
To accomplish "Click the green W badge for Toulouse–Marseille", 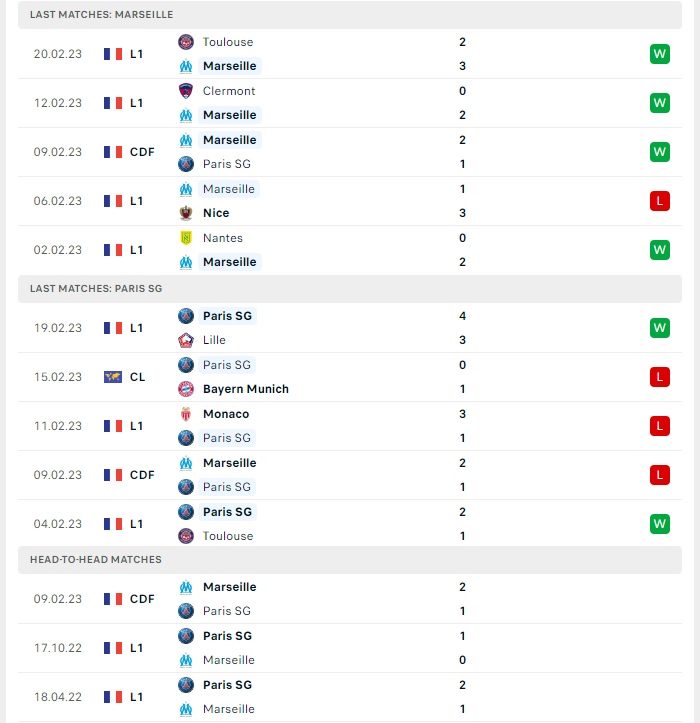I will (659, 54).
